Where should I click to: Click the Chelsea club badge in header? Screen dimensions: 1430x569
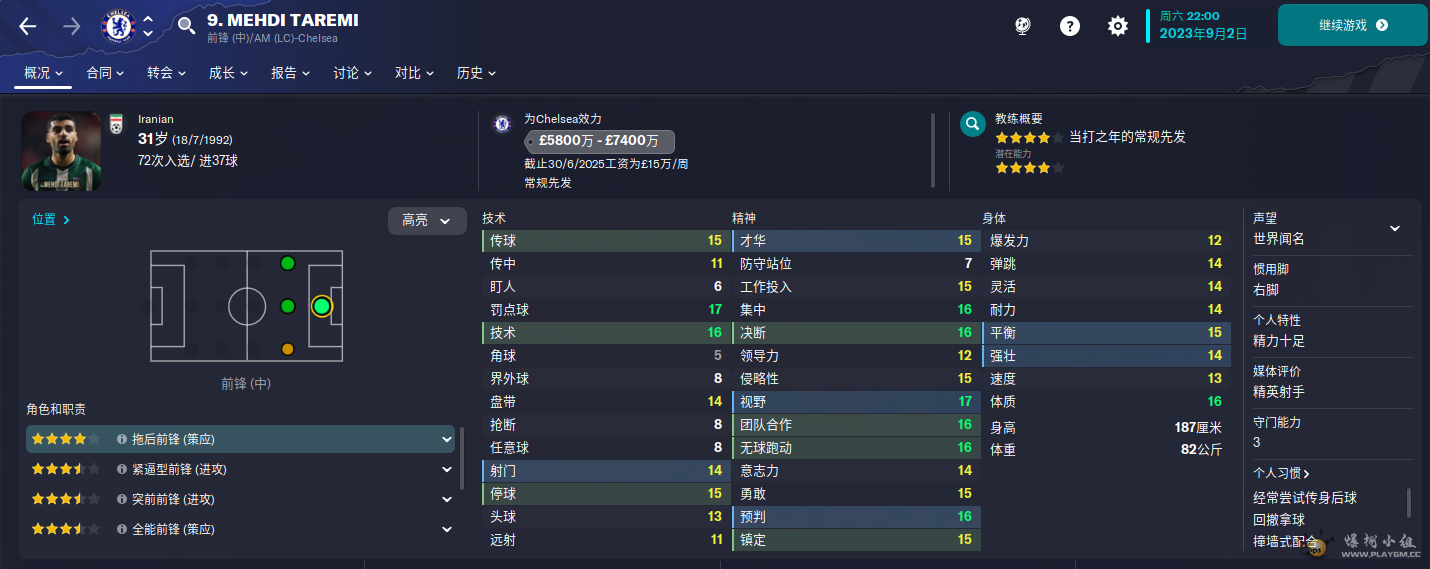(117, 26)
